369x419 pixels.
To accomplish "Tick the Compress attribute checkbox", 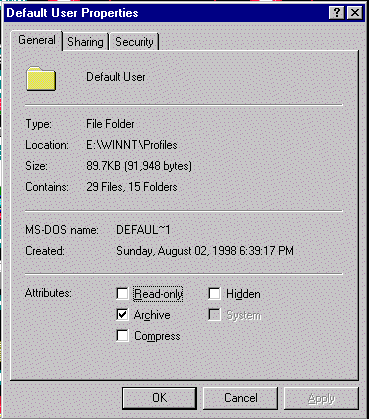I will [x=122, y=336].
